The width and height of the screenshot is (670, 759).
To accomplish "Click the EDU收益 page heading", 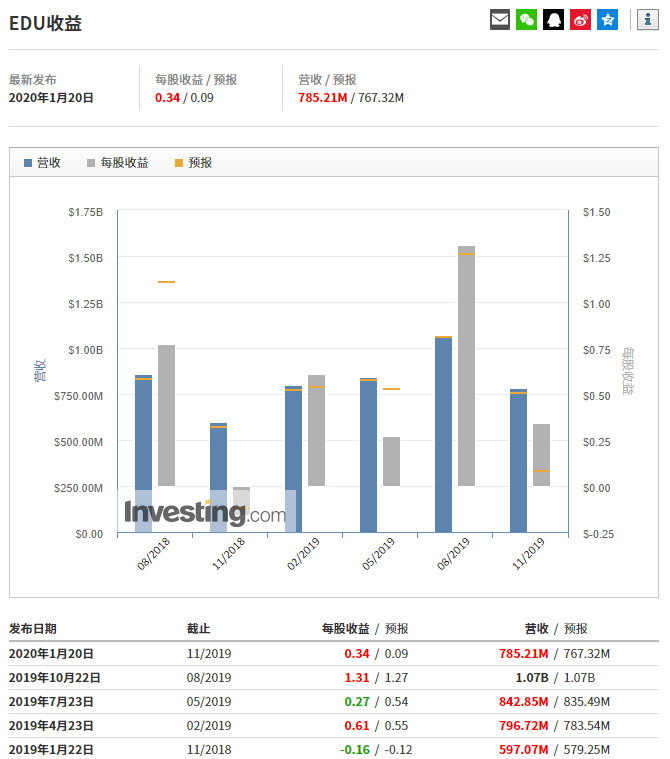I will pyautogui.click(x=46, y=23).
